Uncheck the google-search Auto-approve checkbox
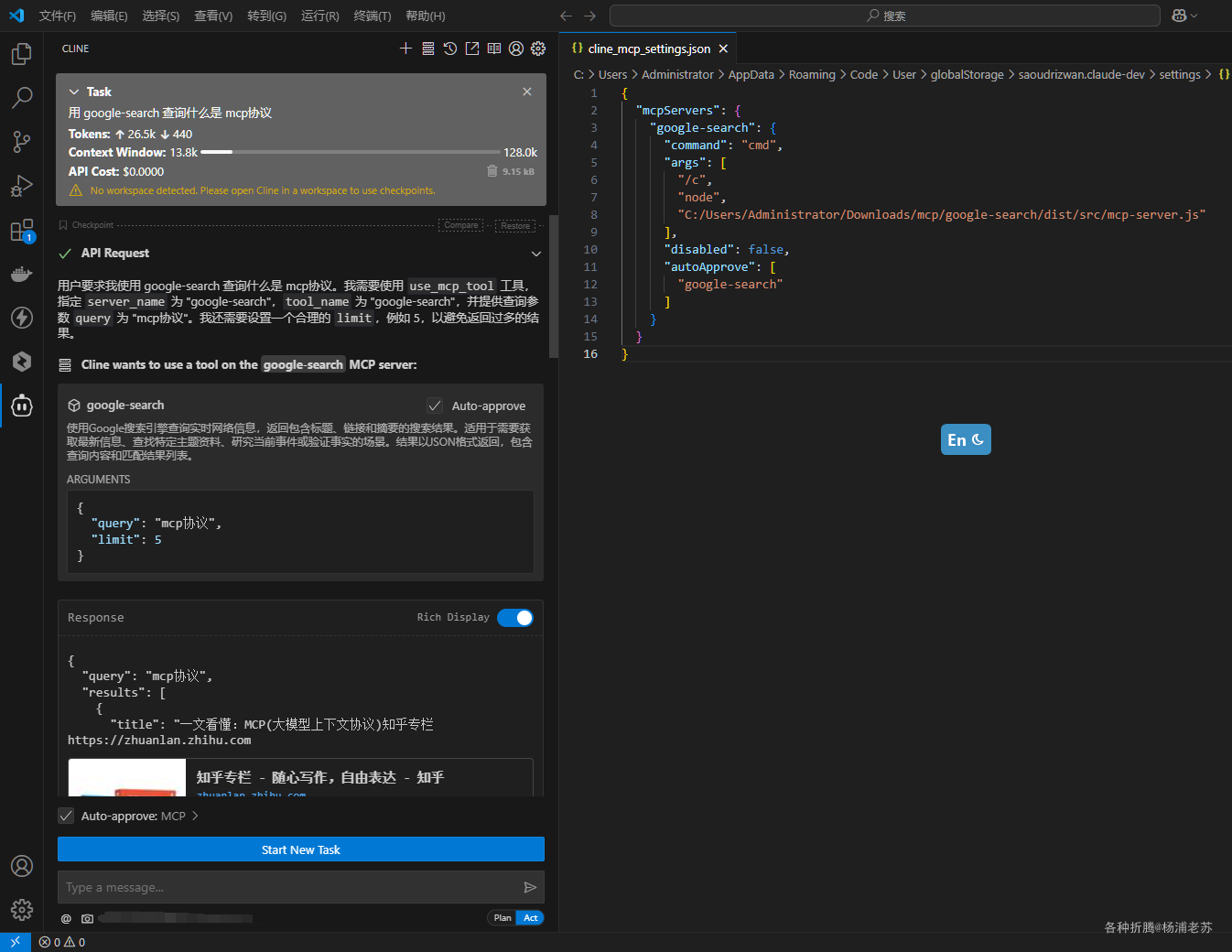This screenshot has width=1232, height=952. coord(435,406)
